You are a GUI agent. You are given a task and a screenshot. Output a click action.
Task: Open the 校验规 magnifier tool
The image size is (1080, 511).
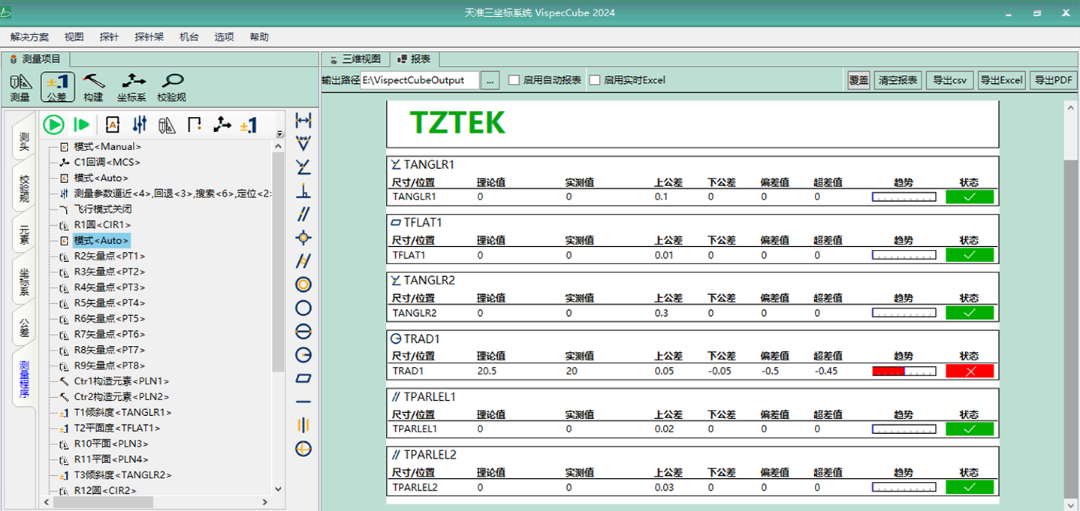172,87
